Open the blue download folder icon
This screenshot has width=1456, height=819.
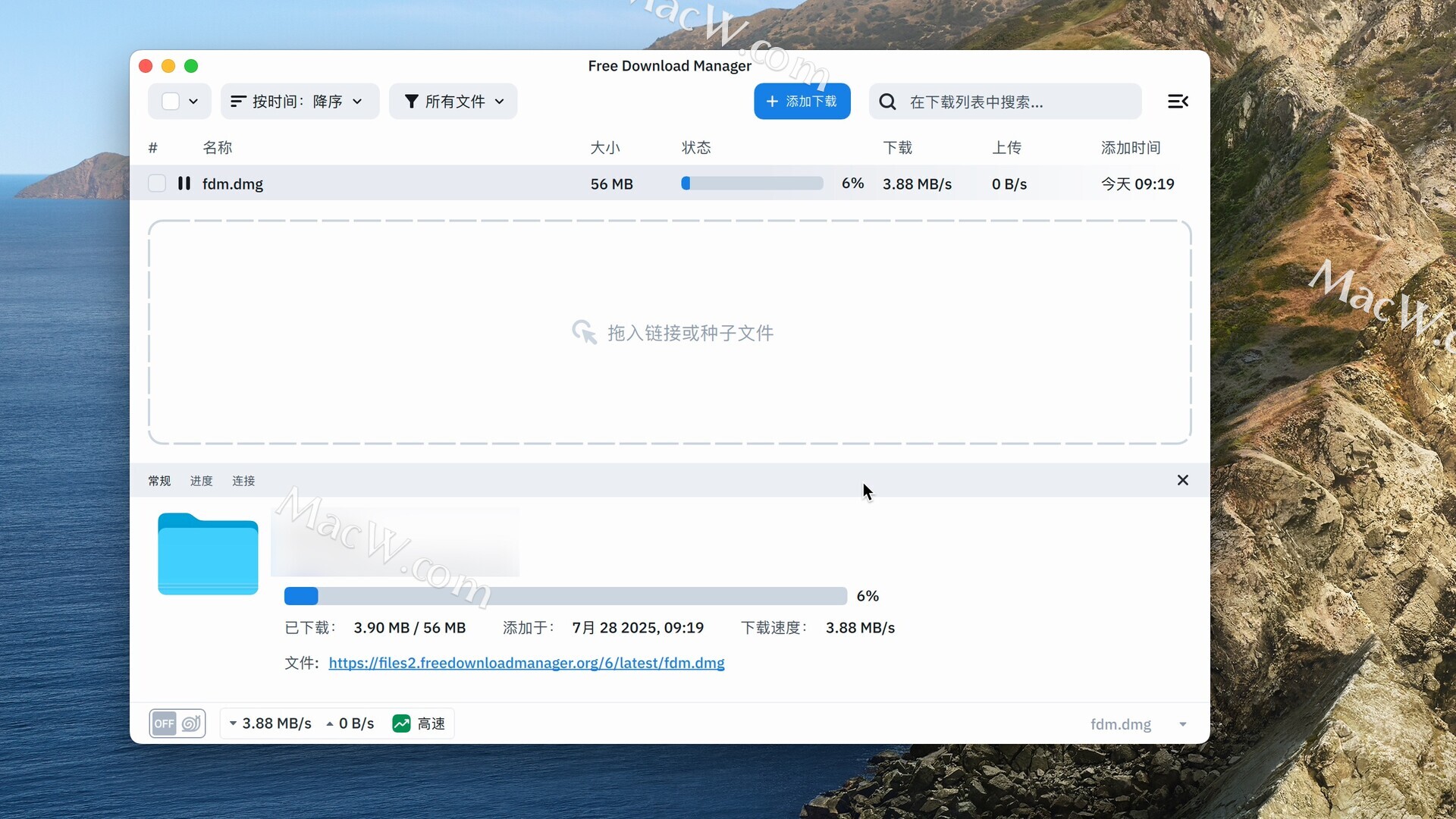pyautogui.click(x=208, y=554)
